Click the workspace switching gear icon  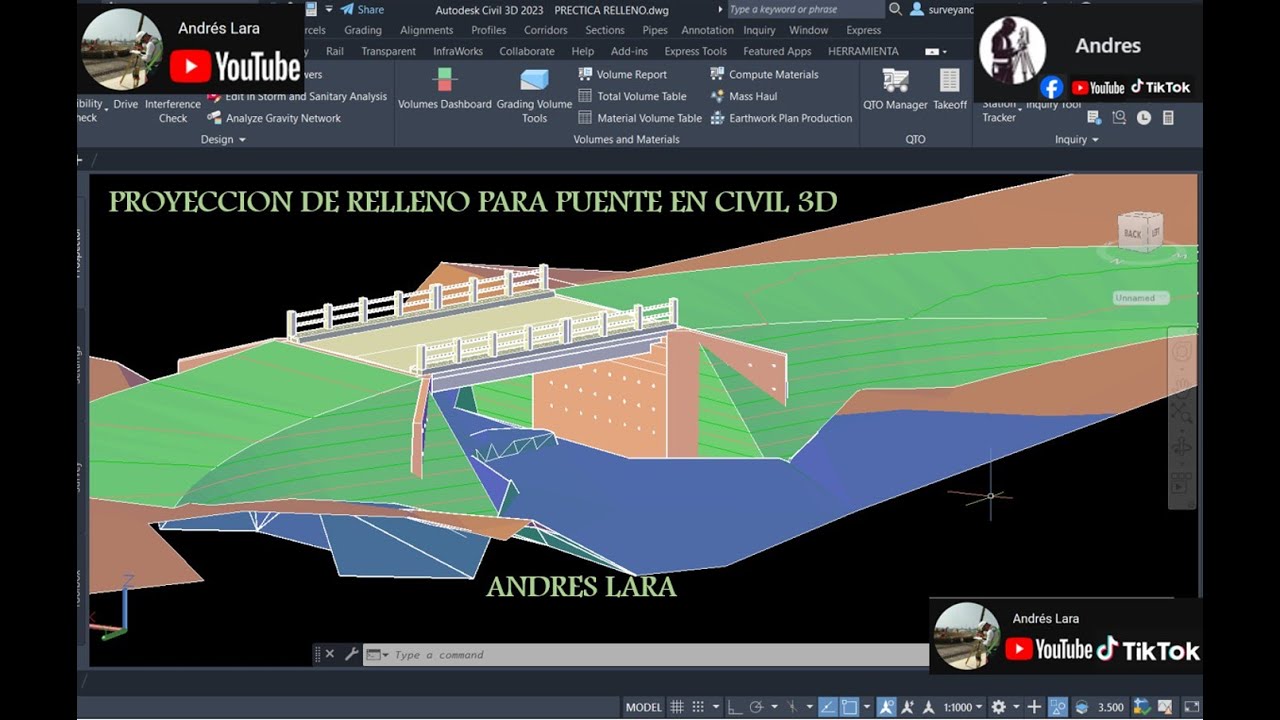[999, 707]
